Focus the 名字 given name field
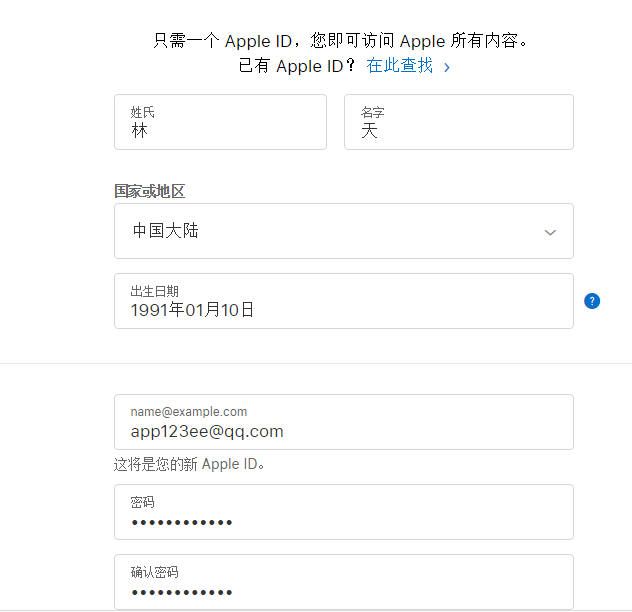 point(459,122)
